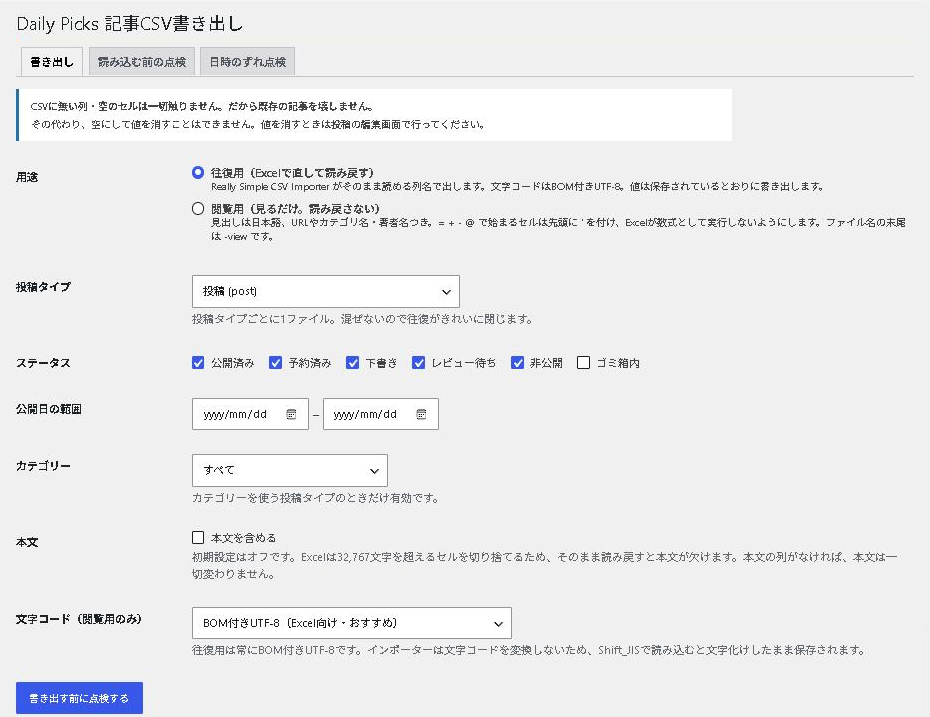Screen dimensions: 930x717
Task: Click the カテゴリー setting label
Action: point(43,466)
